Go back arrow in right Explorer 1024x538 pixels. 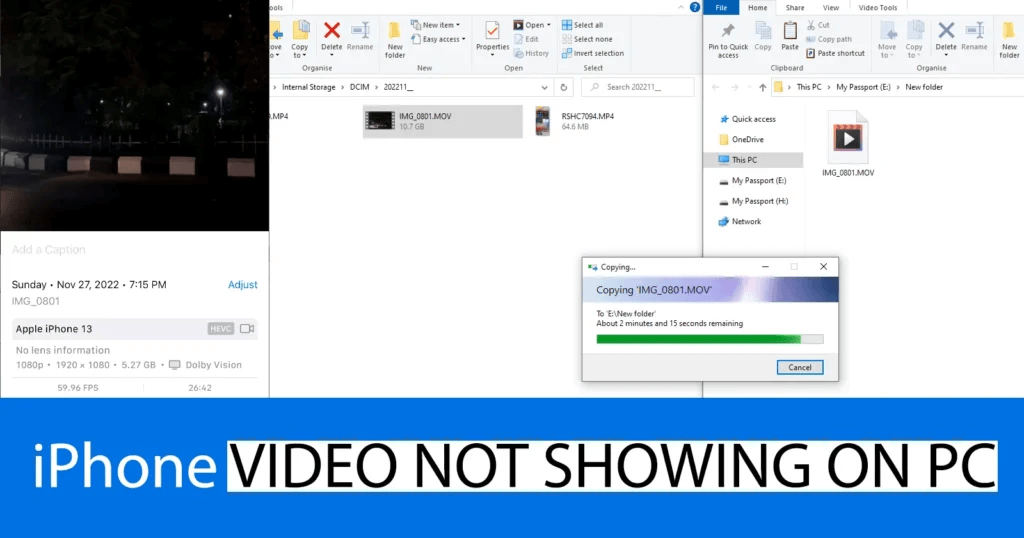click(716, 87)
